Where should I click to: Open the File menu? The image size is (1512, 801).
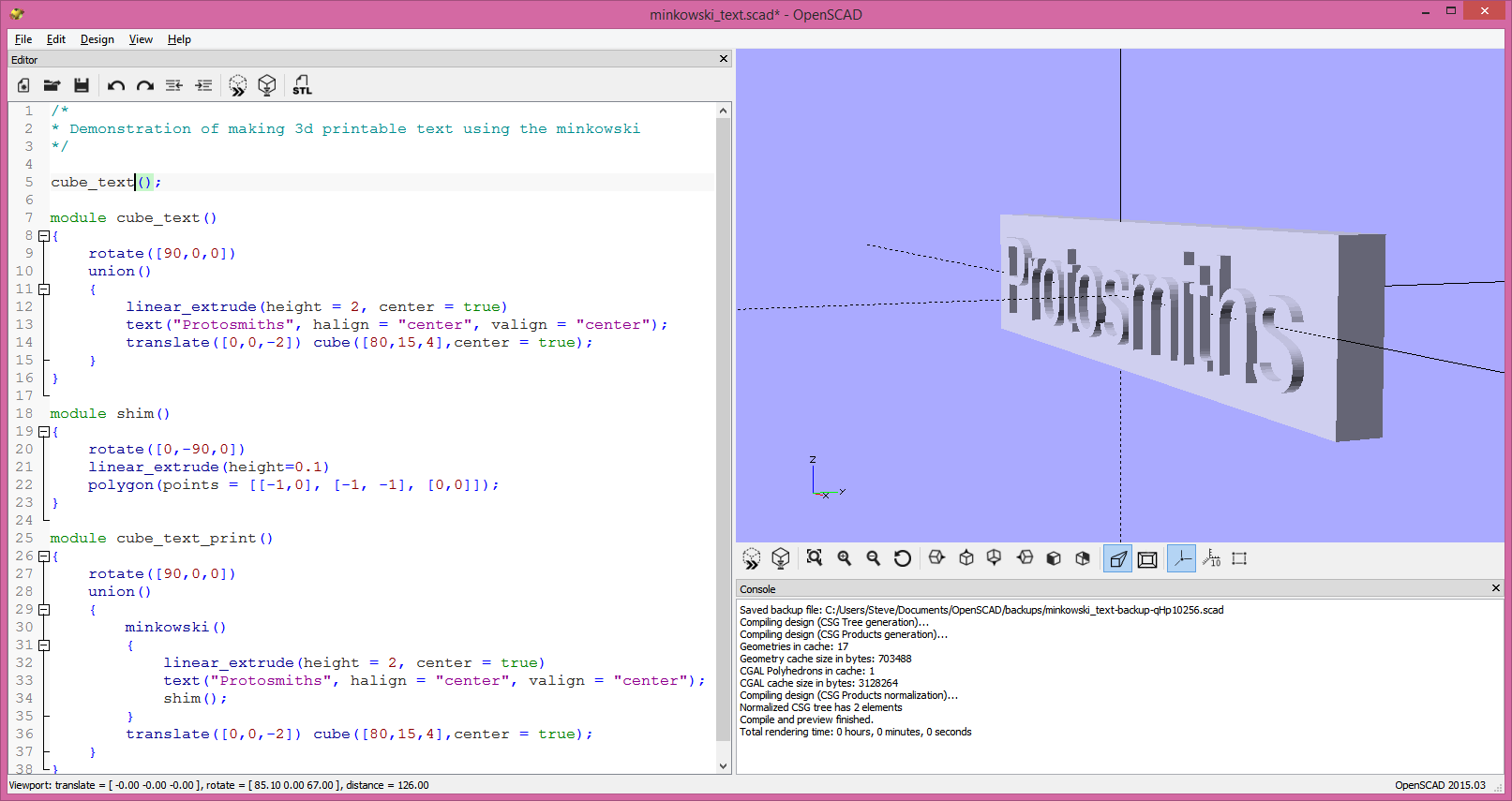click(23, 39)
